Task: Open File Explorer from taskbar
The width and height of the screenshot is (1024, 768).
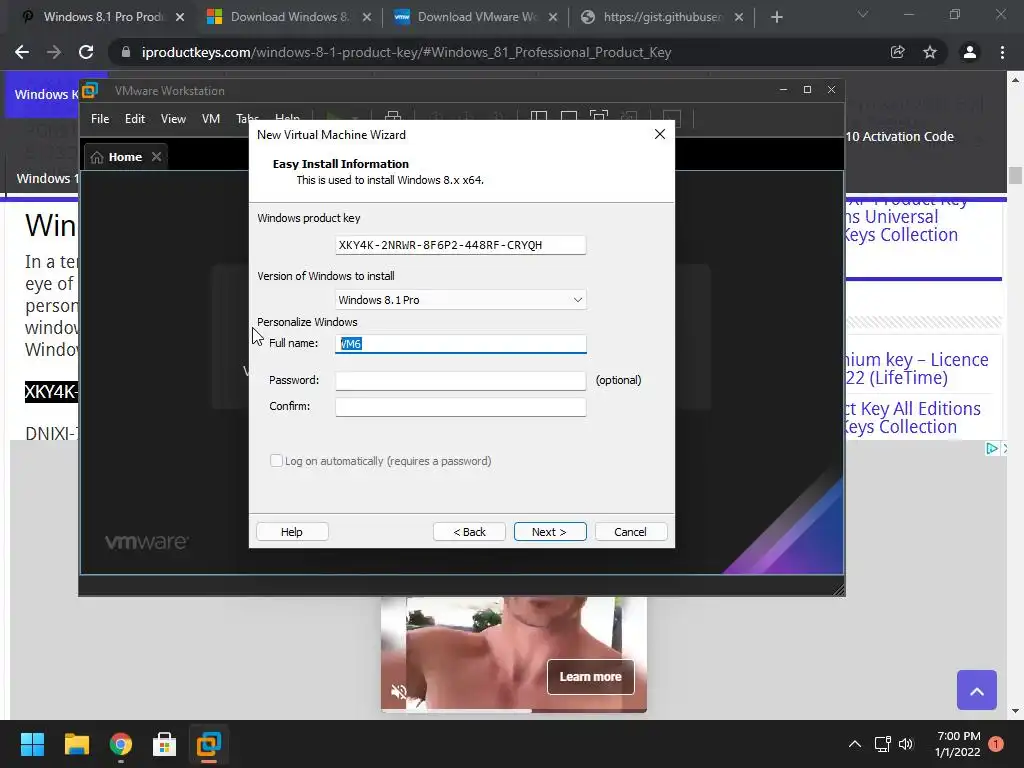Action: point(76,744)
